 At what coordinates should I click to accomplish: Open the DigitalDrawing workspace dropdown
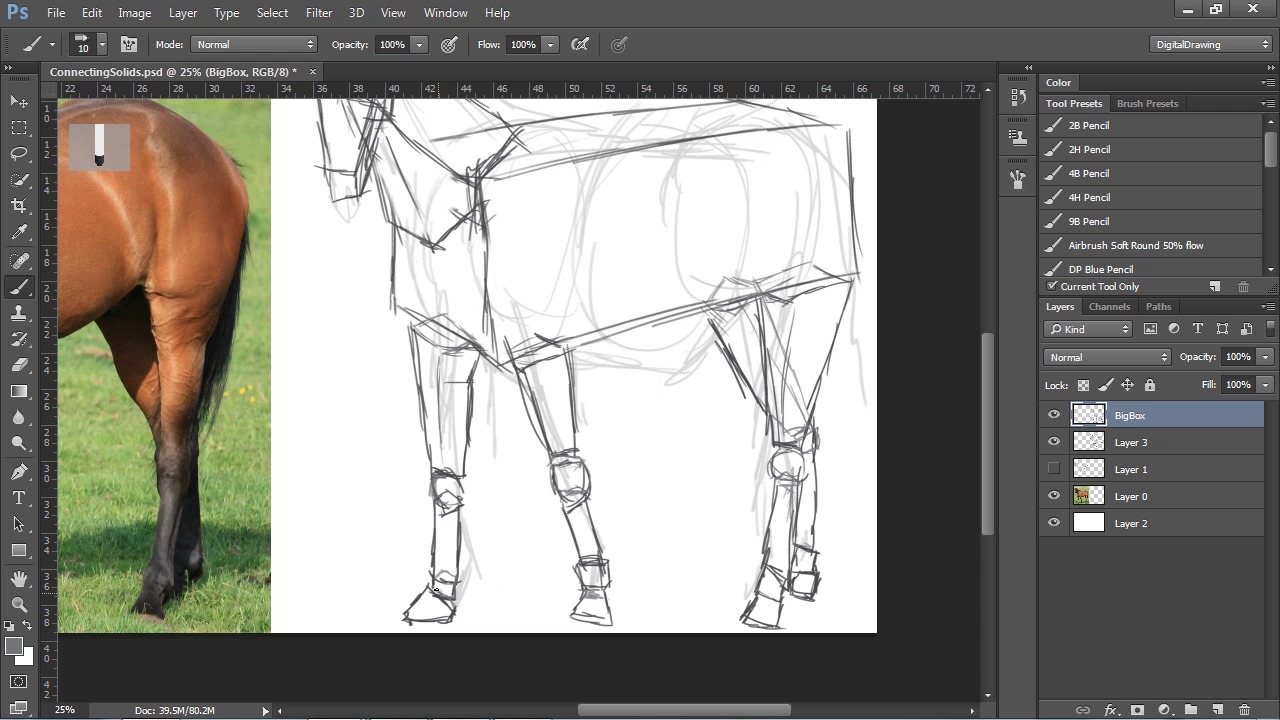[x=1210, y=44]
